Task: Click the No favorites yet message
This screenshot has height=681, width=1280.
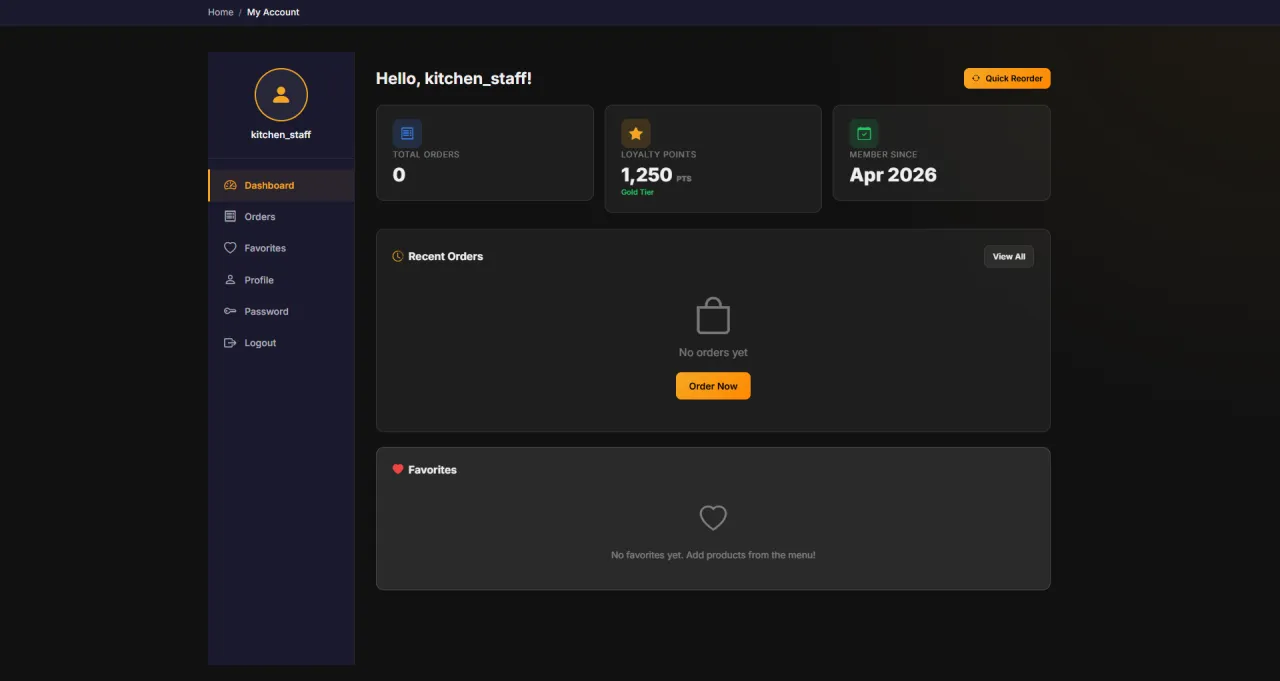Action: [713, 555]
